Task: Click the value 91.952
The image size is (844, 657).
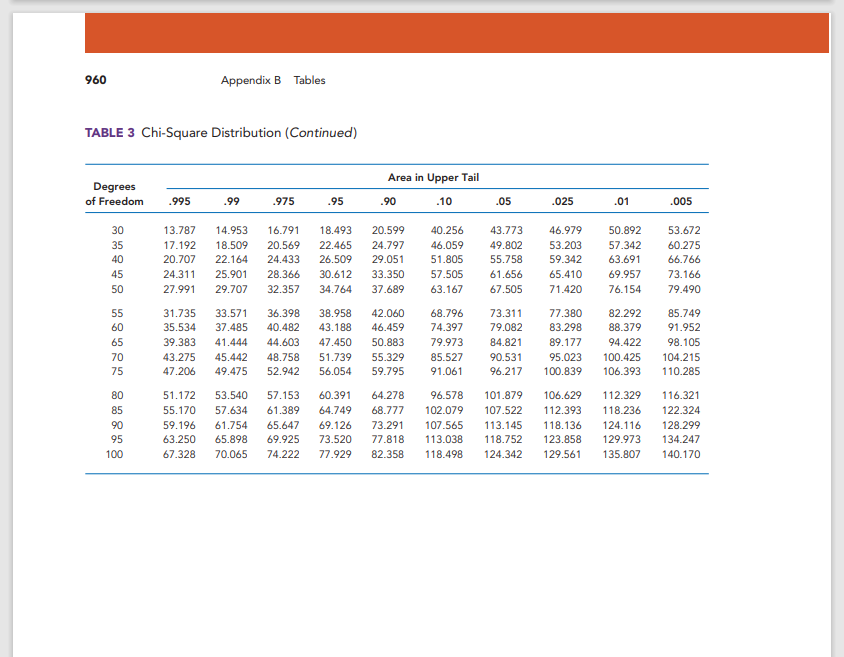Action: tap(684, 327)
